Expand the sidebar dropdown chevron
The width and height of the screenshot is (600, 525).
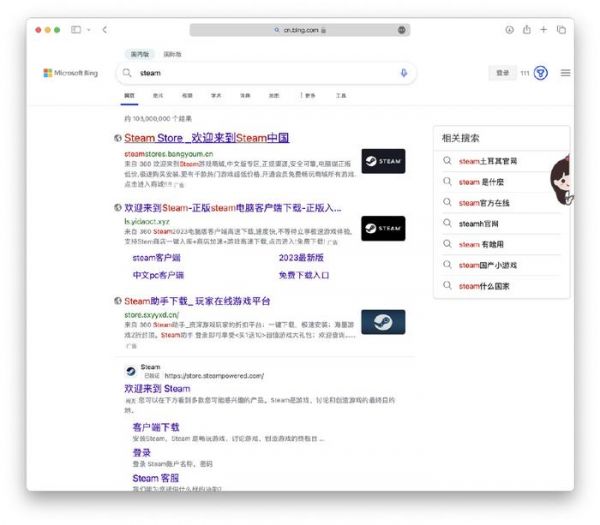(89, 30)
